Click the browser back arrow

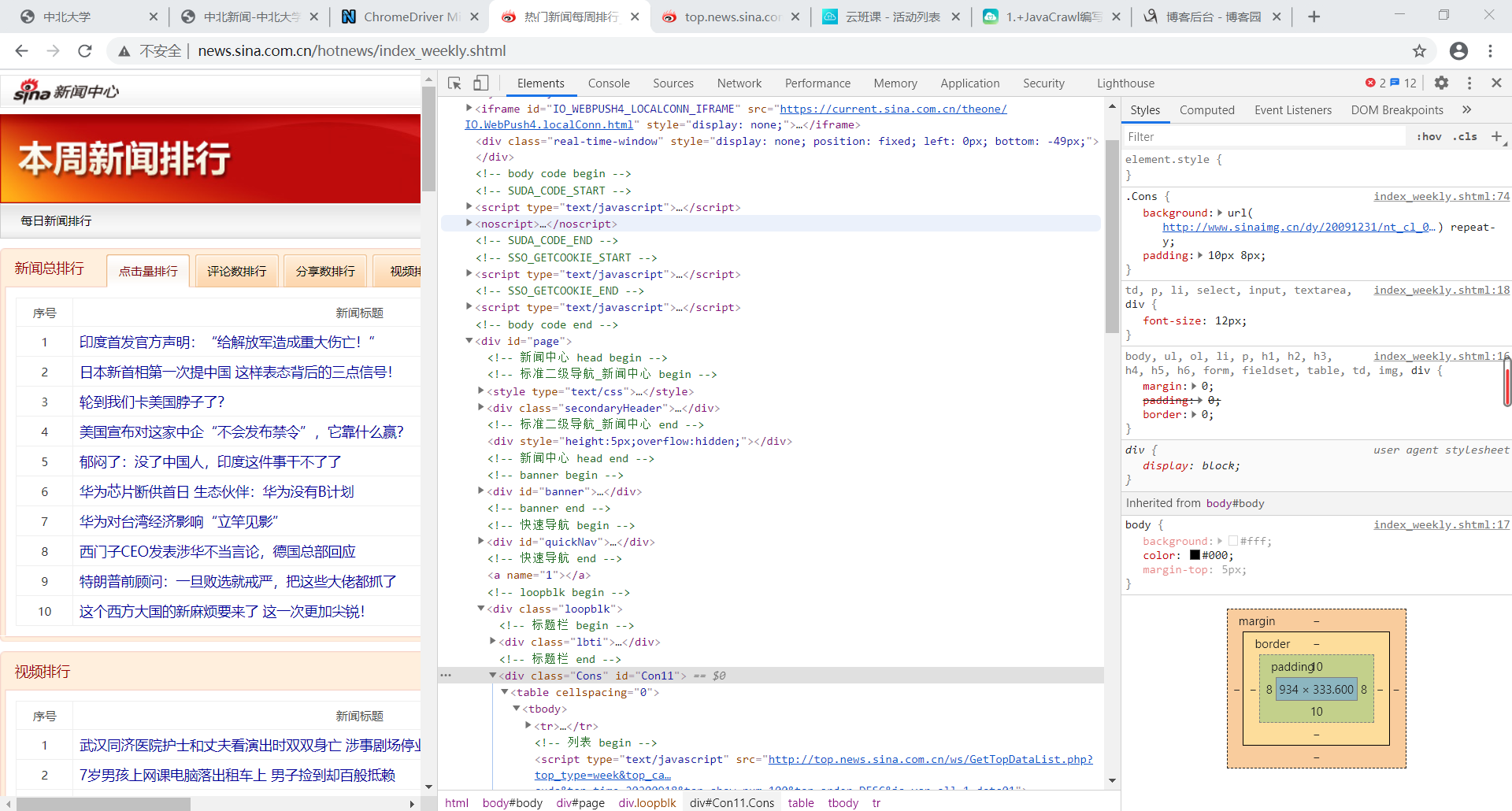(21, 50)
